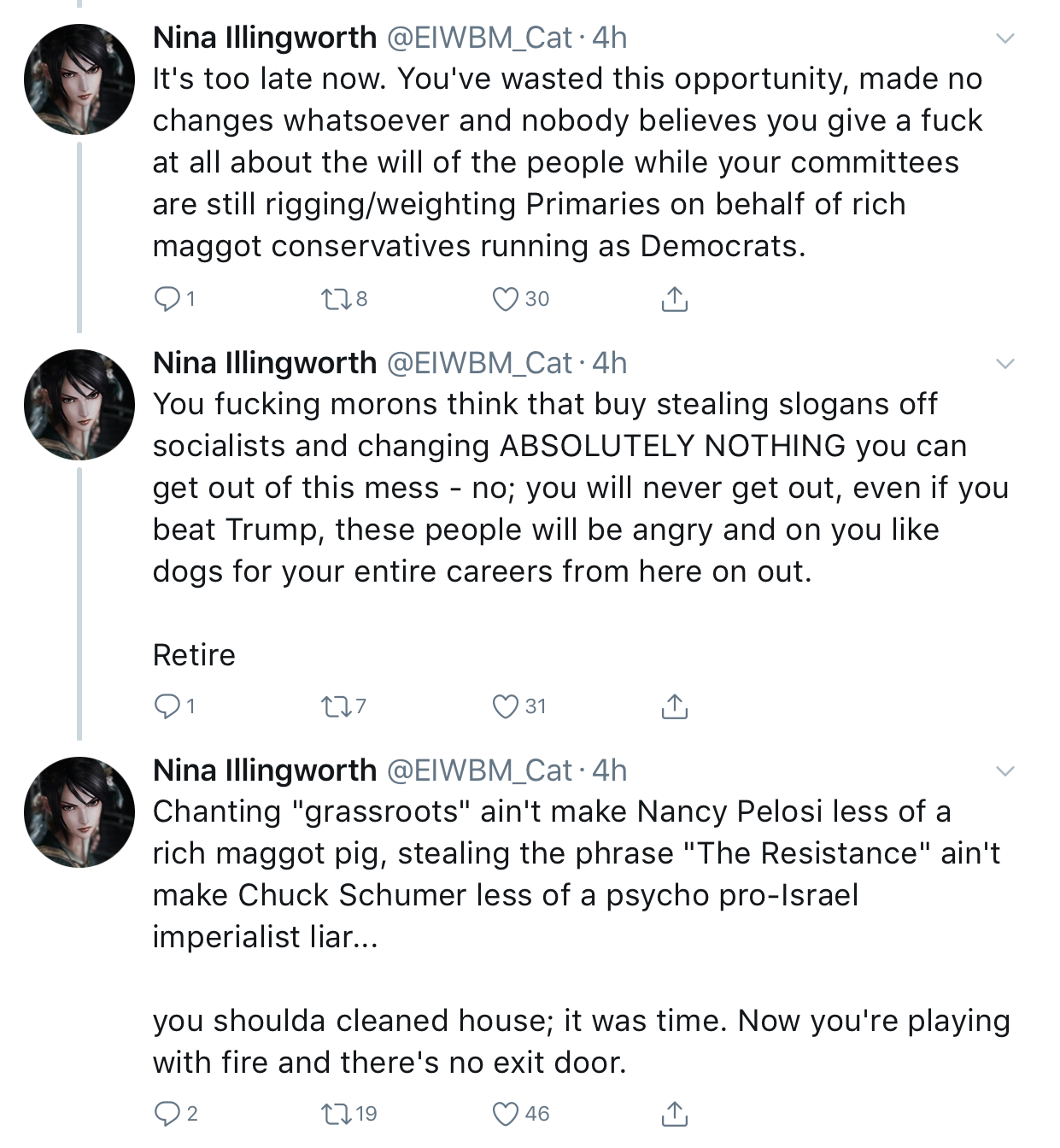View profile avatar beside the grassroots tweet

(x=79, y=812)
